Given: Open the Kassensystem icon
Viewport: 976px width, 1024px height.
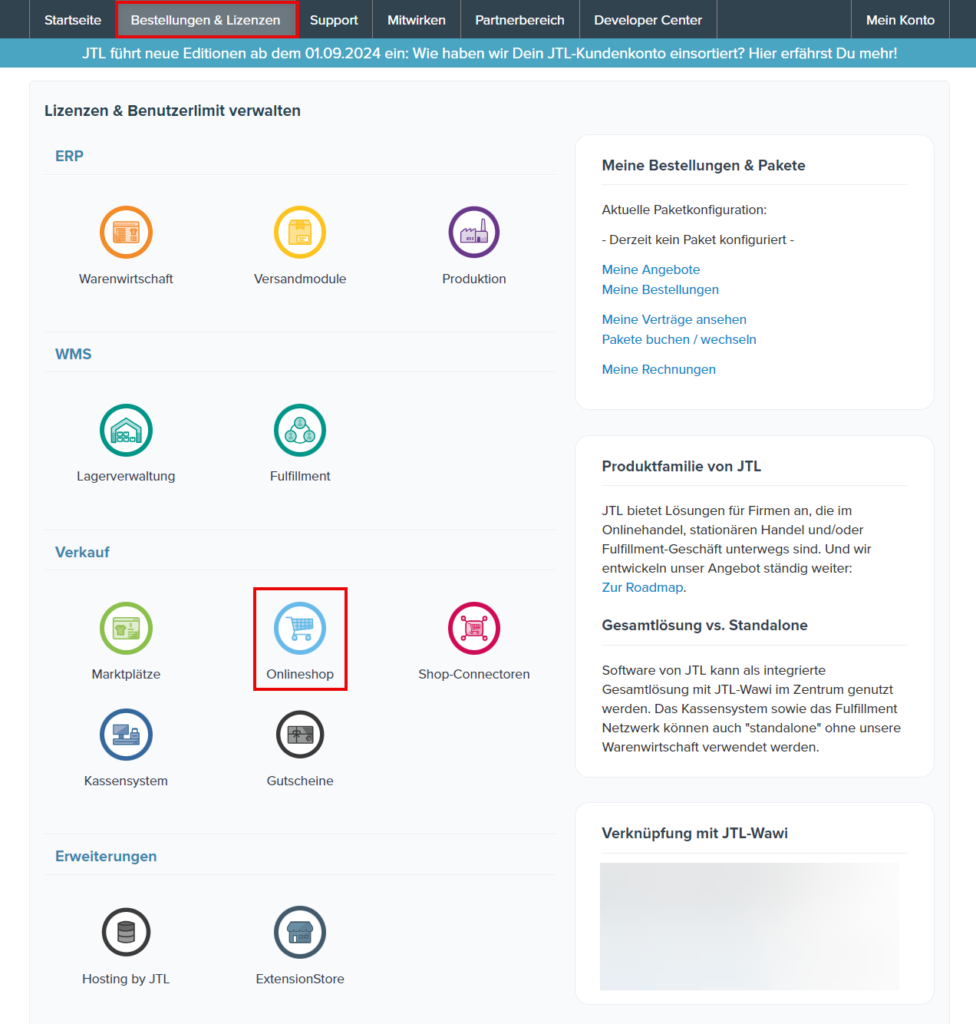Looking at the screenshot, I should point(126,735).
